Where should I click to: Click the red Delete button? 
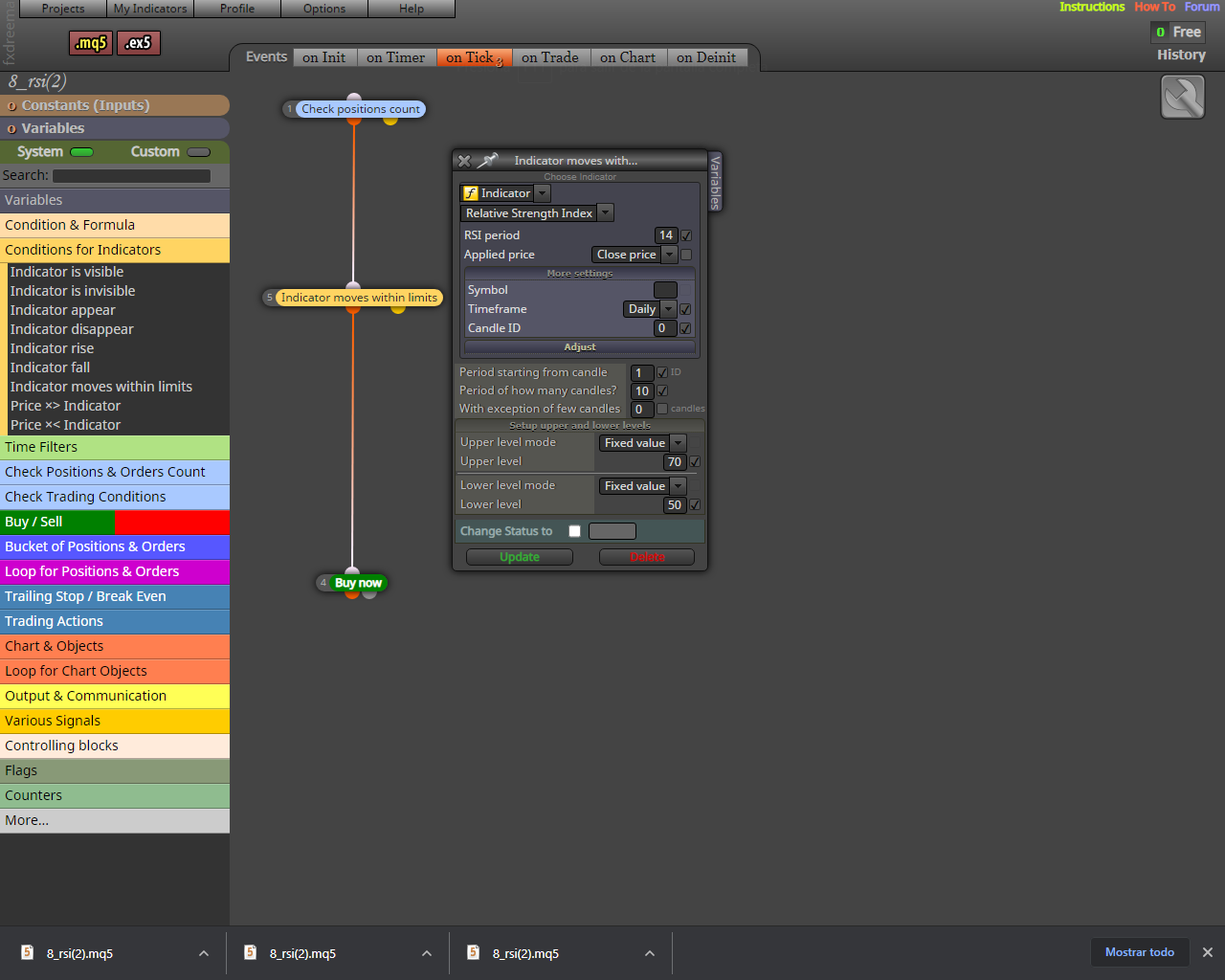(647, 557)
